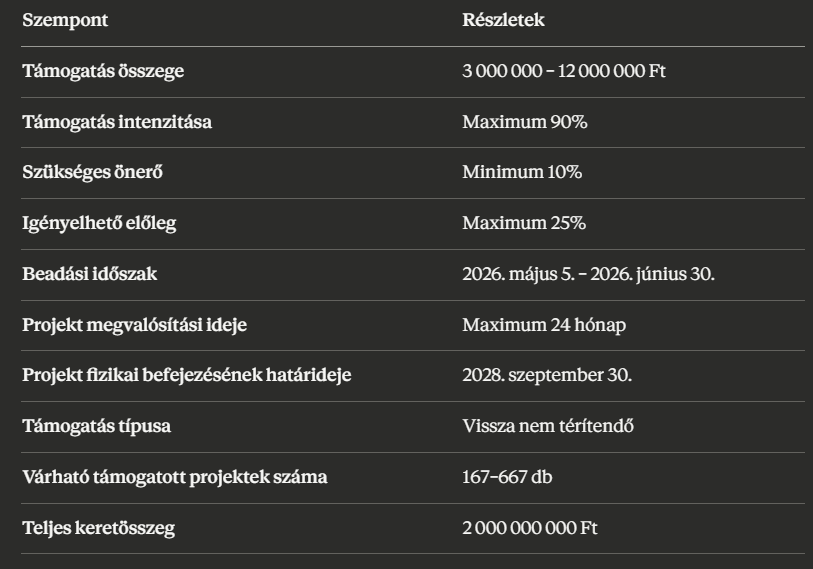Click the 'Szempont' column header
Image resolution: width=813 pixels, height=569 pixels.
[x=65, y=20]
